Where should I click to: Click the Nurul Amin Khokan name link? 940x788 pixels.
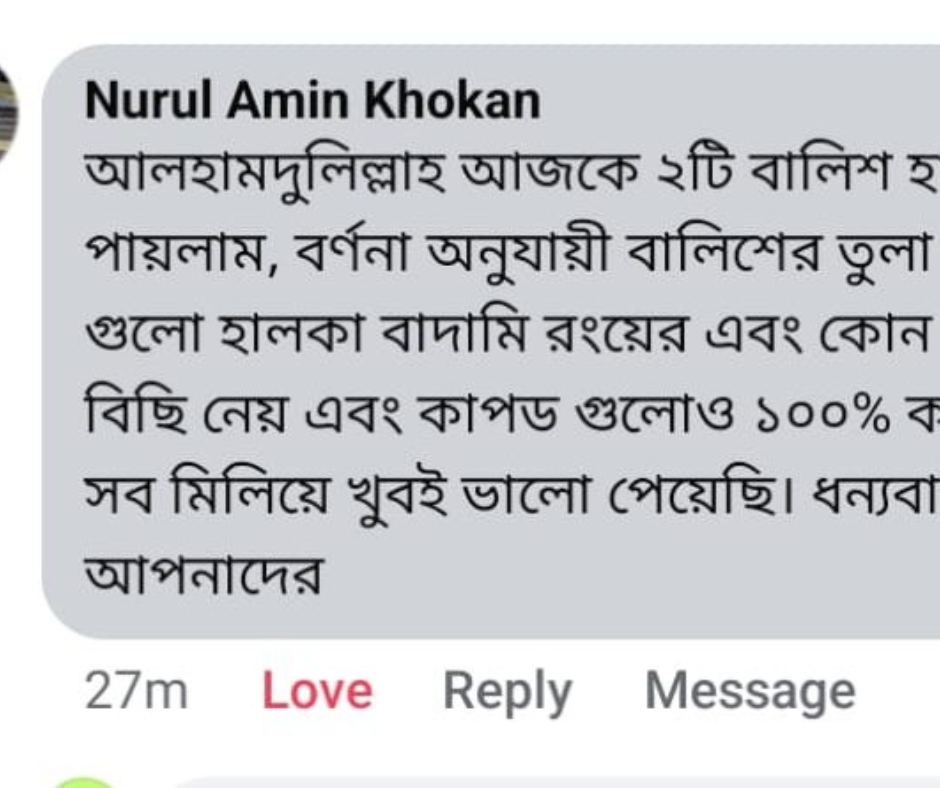pyautogui.click(x=312, y=101)
